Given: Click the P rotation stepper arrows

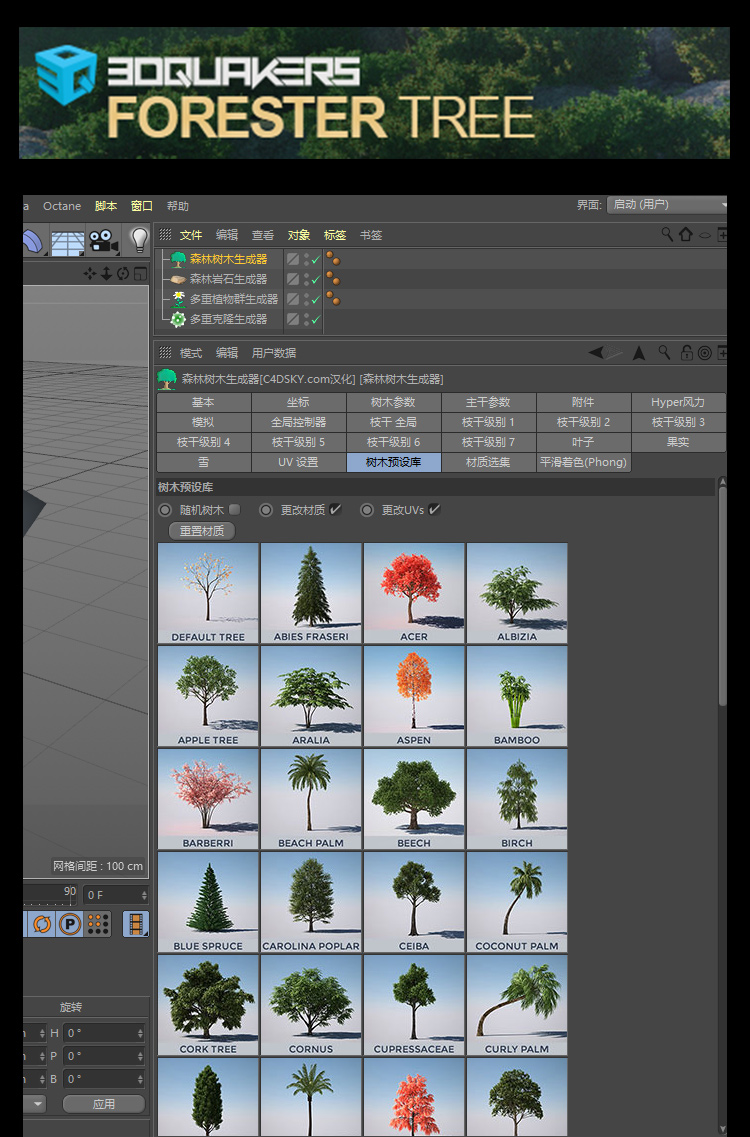Looking at the screenshot, I should (140, 1056).
